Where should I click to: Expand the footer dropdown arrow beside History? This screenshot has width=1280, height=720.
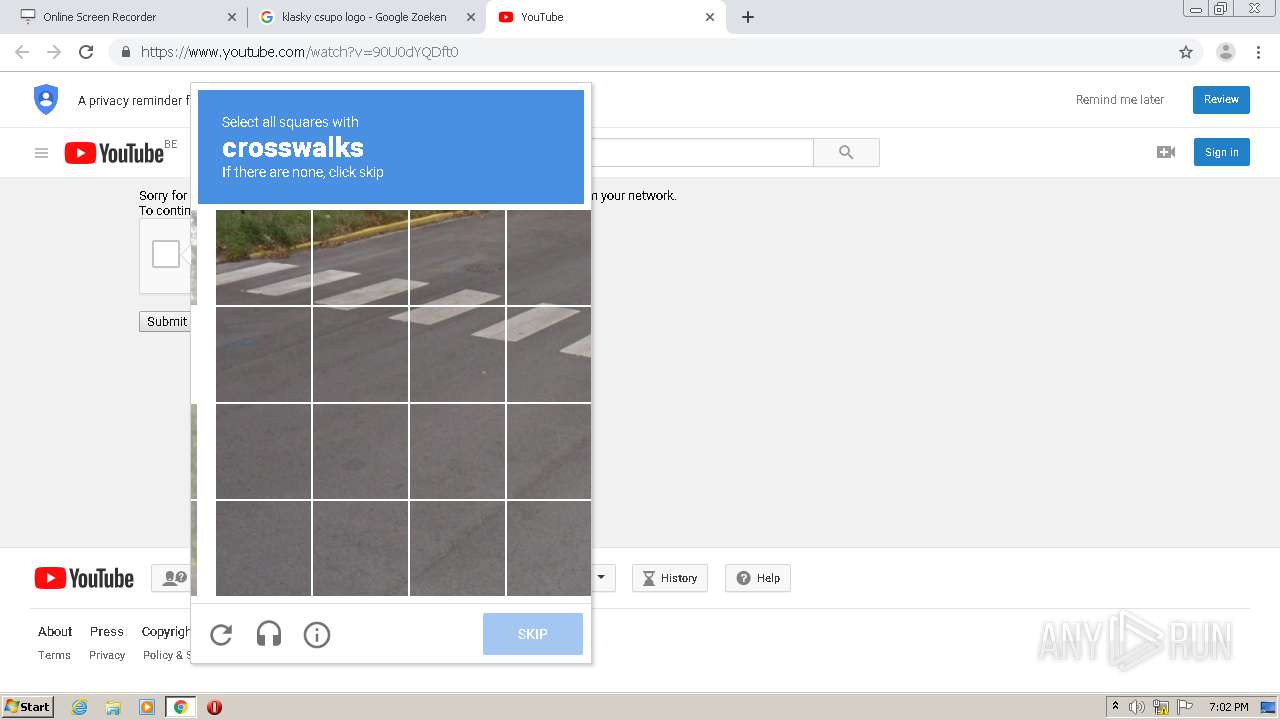(x=601, y=578)
